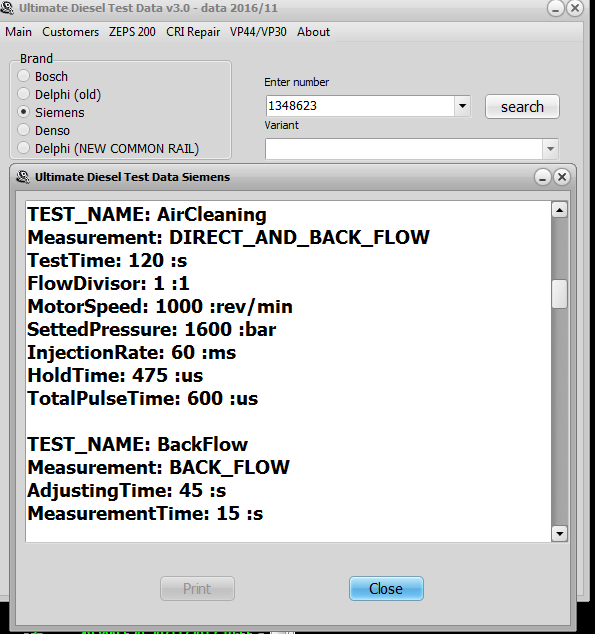Open the ZEPS 200 menu

coord(132,32)
